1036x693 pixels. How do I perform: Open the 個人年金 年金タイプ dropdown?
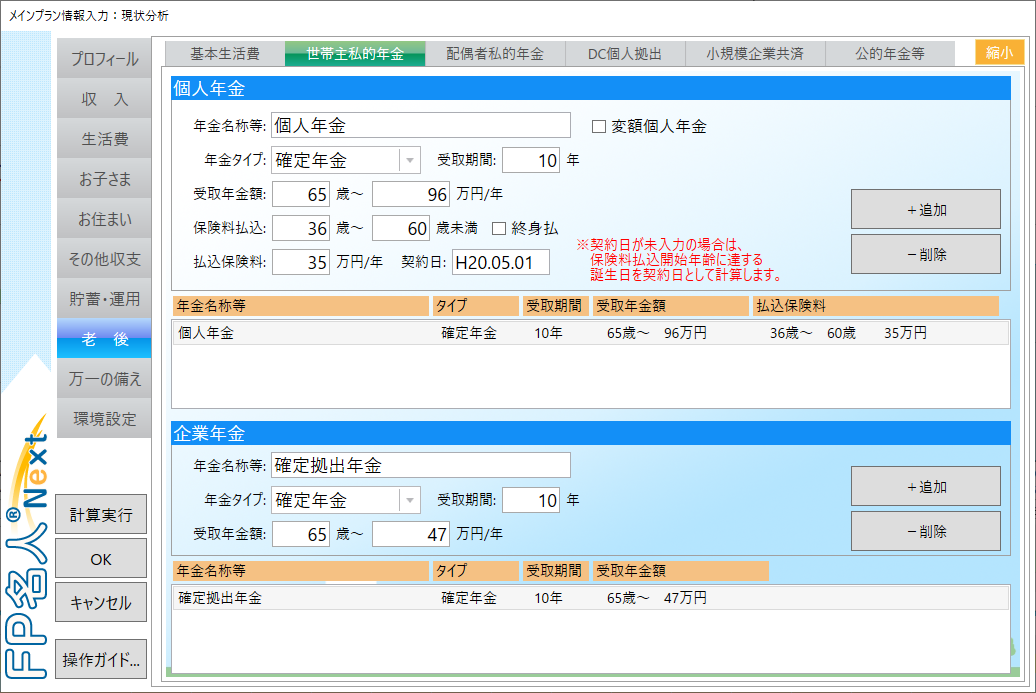click(410, 161)
